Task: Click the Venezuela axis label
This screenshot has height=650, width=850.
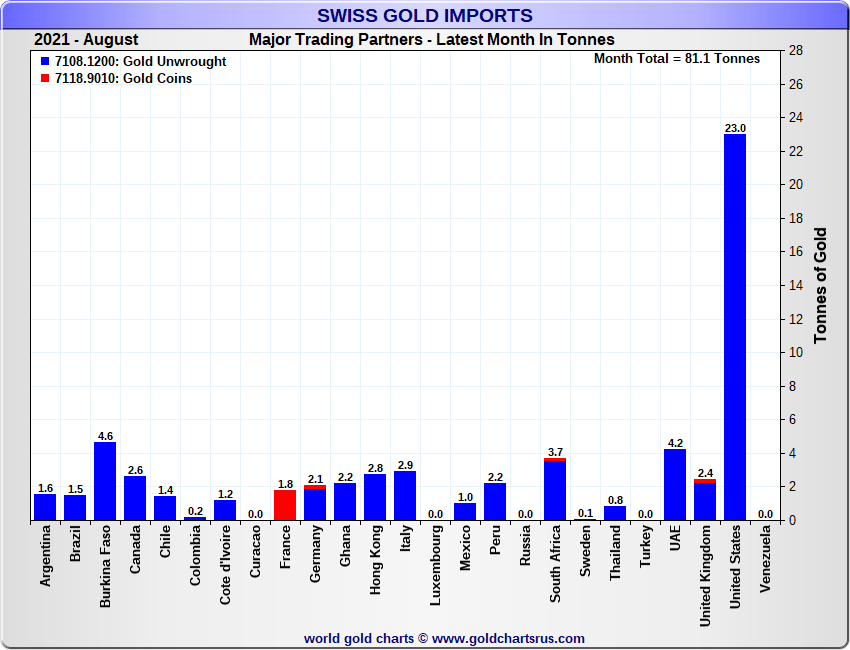Action: click(x=766, y=561)
